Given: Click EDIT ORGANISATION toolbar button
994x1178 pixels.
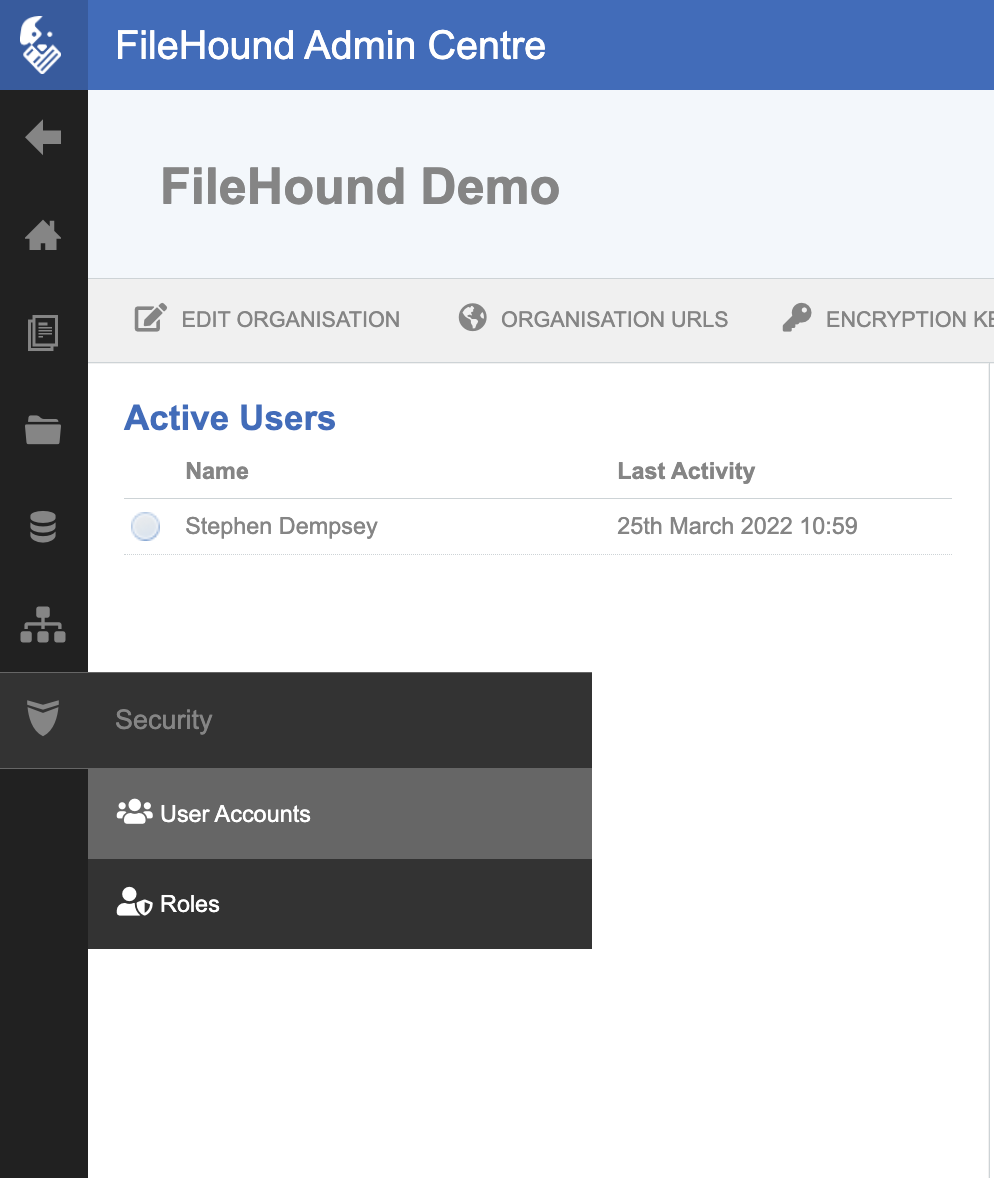Looking at the screenshot, I should click(x=267, y=319).
